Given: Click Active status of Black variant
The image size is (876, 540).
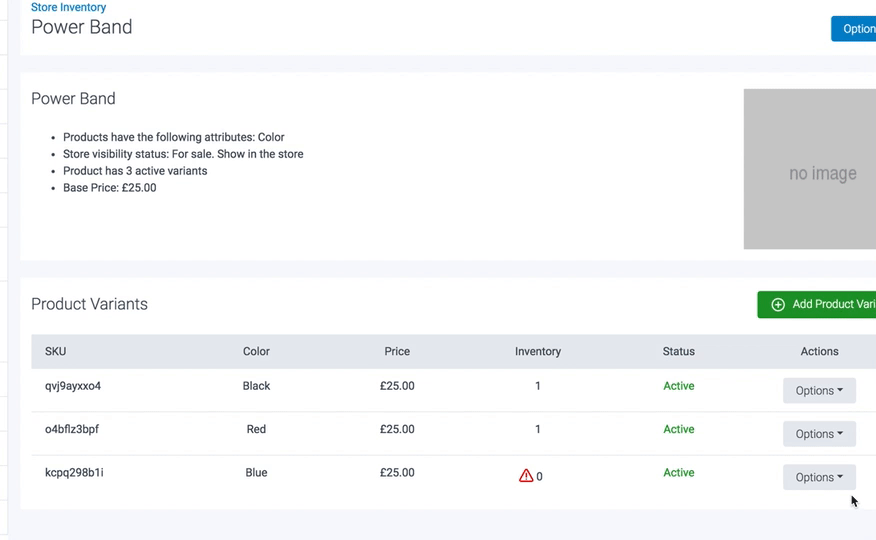Looking at the screenshot, I should coord(678,386).
